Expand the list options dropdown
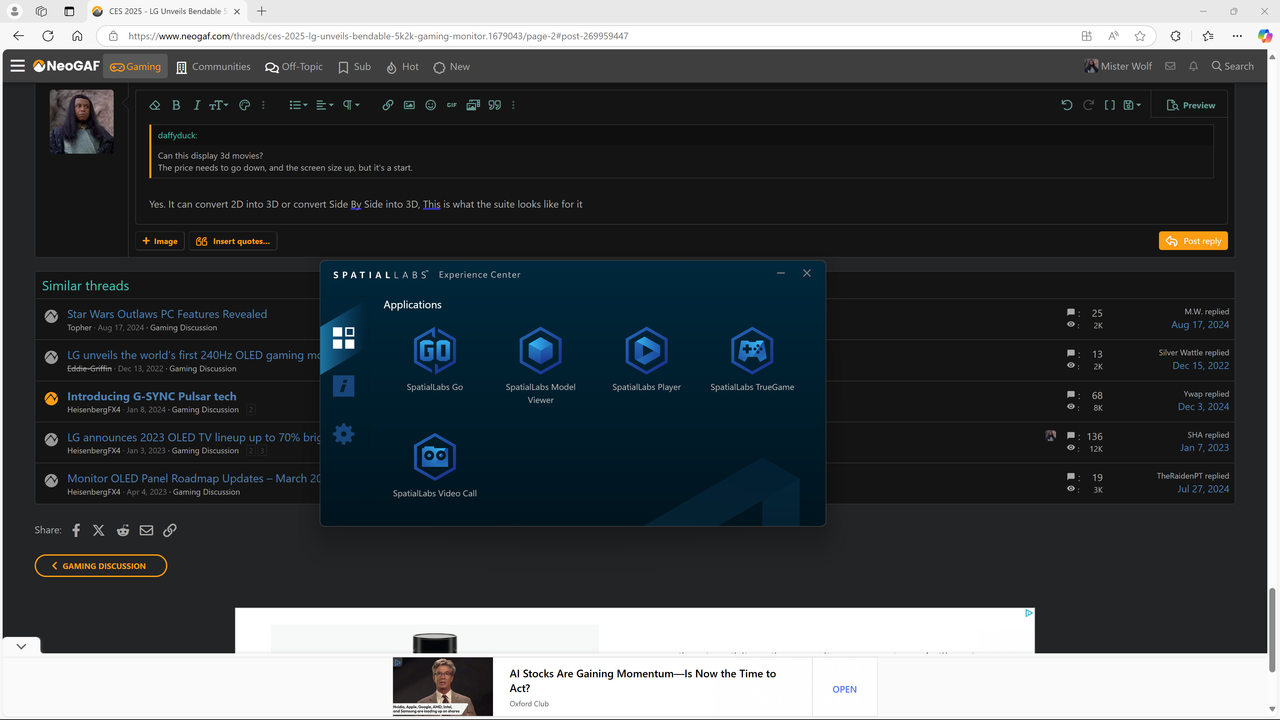 point(298,105)
